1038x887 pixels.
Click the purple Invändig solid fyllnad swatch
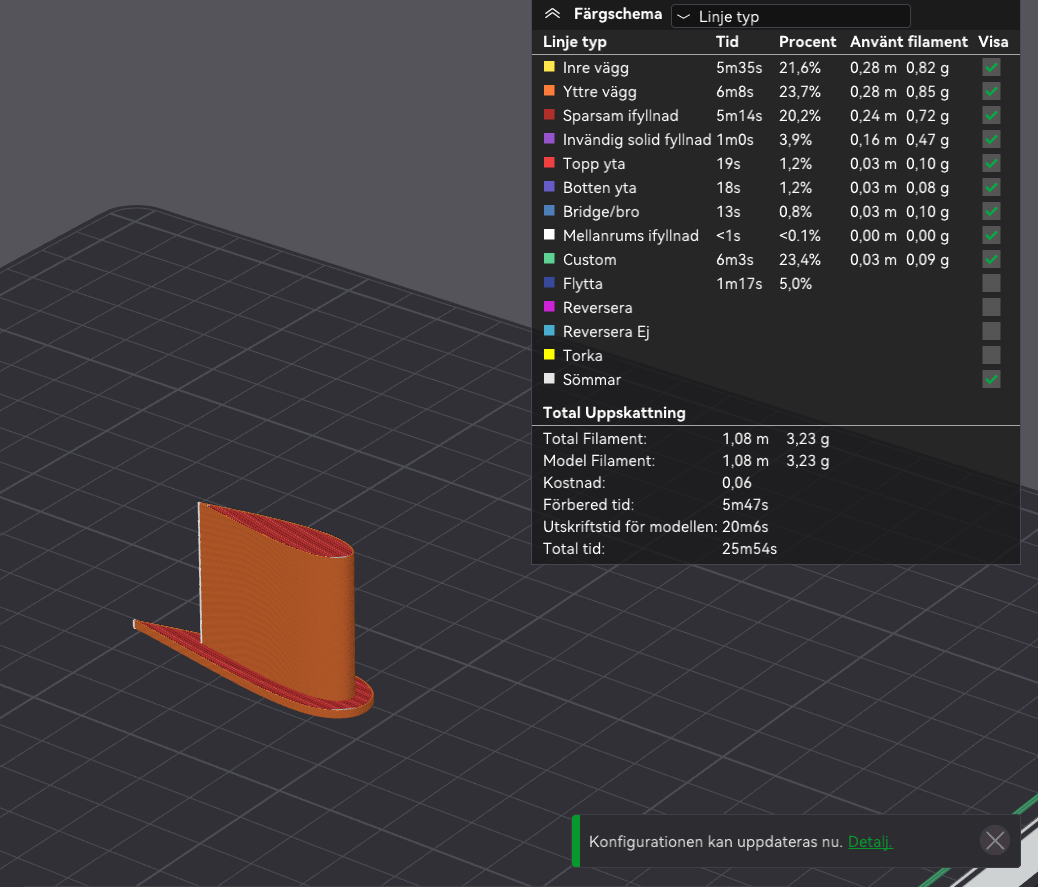(x=549, y=138)
